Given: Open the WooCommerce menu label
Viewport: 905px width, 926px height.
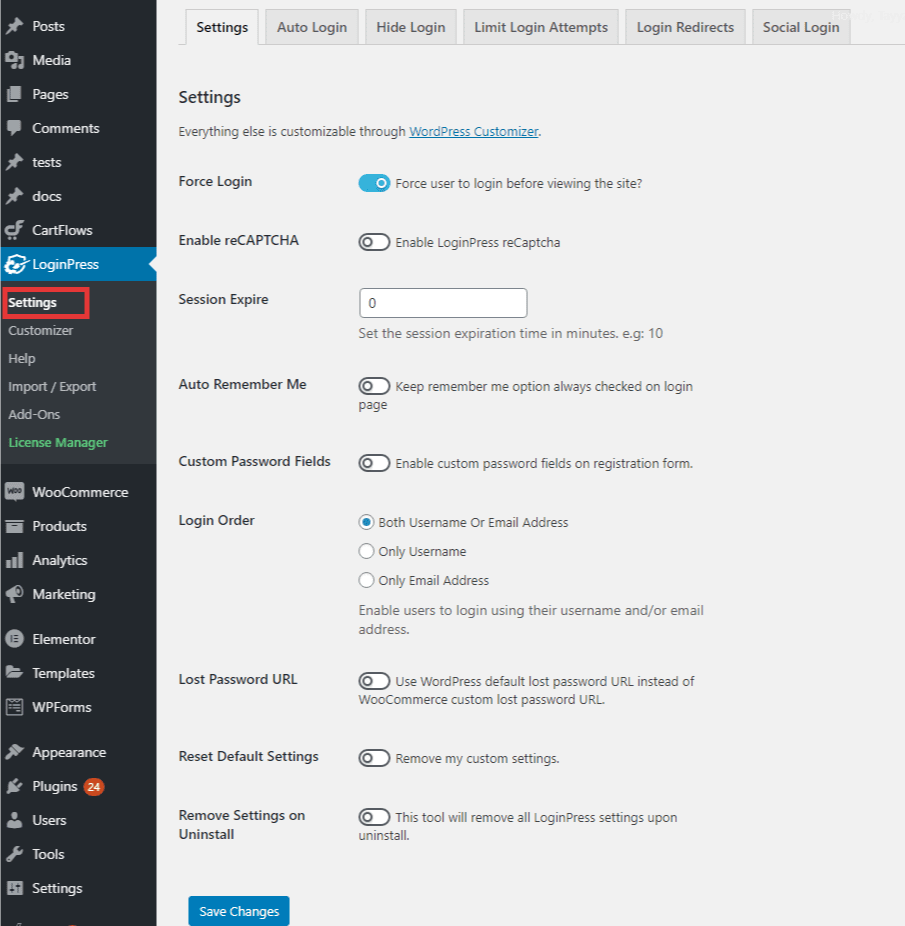Looking at the screenshot, I should point(80,492).
